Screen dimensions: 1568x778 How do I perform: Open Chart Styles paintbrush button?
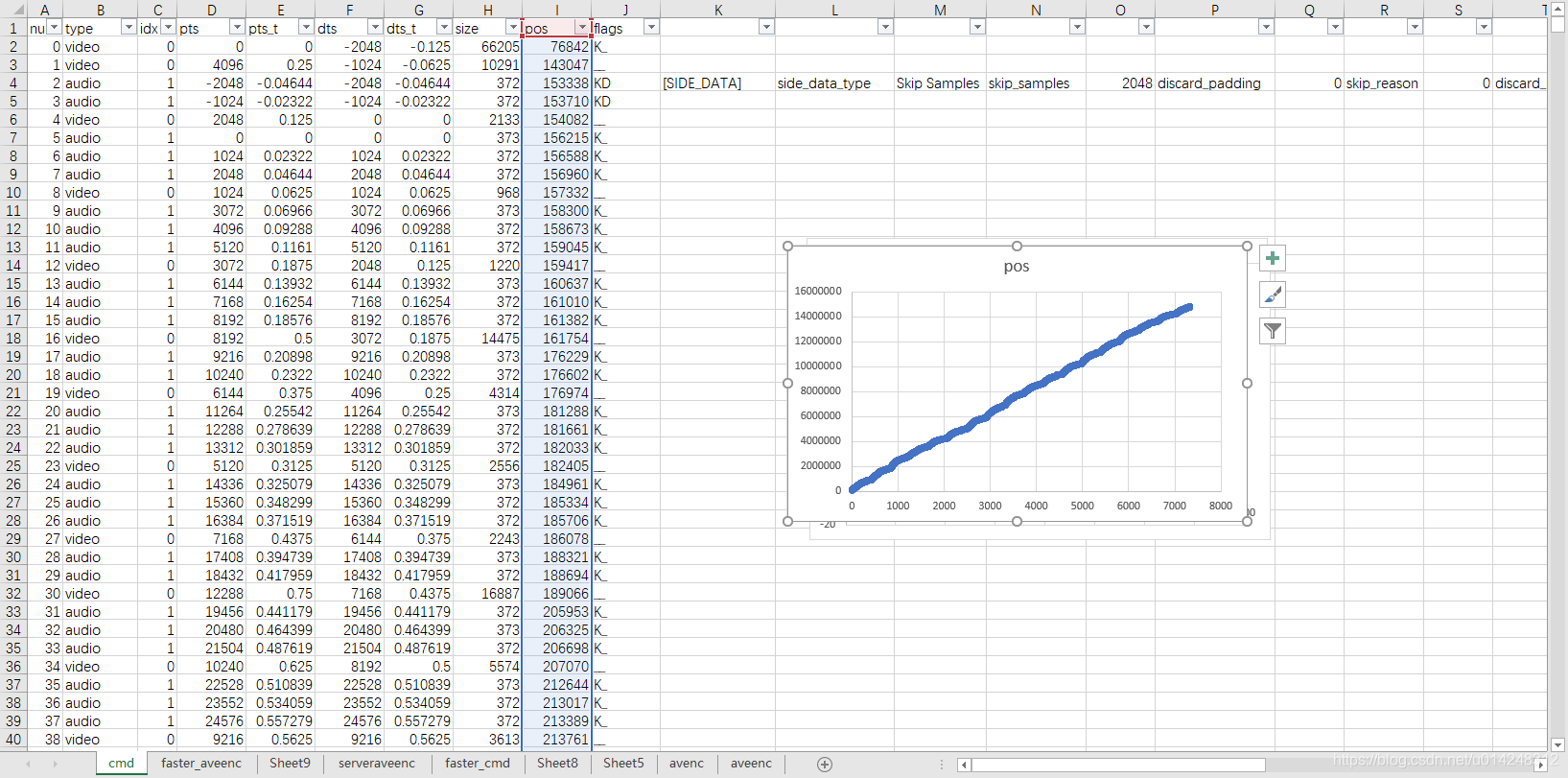[1273, 295]
